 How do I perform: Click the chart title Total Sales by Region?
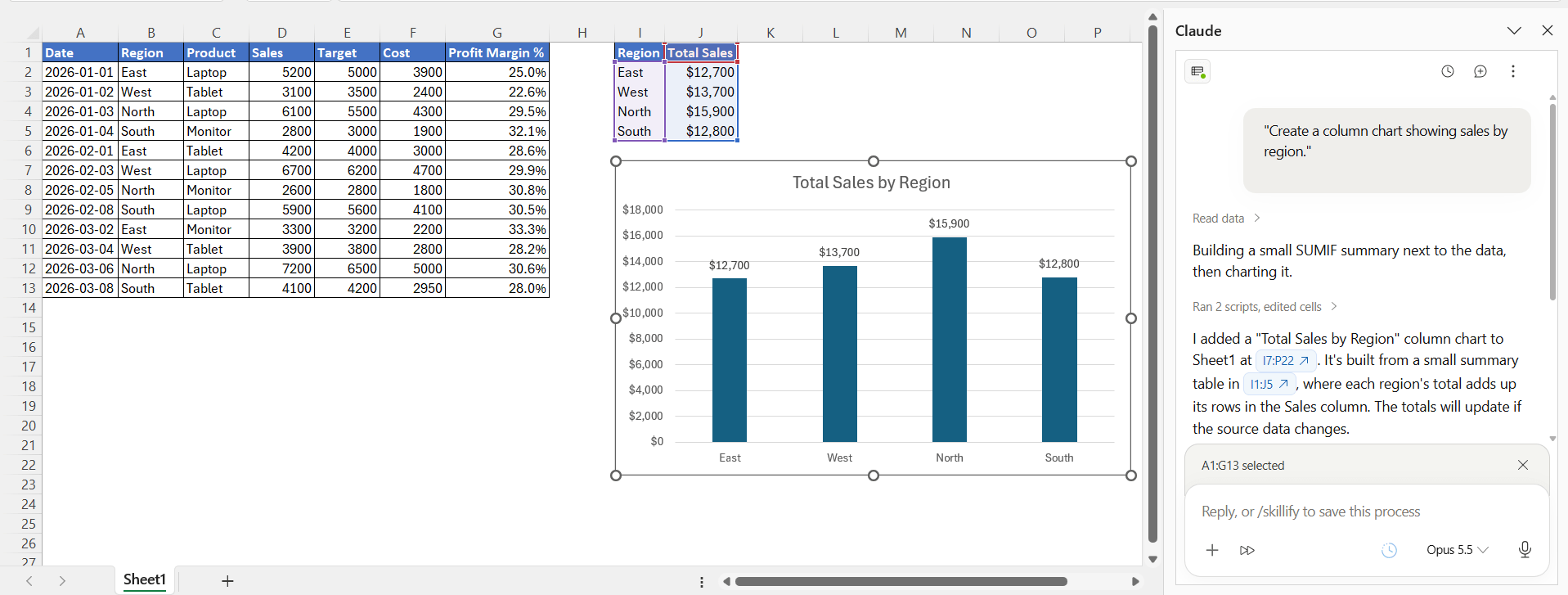[871, 183]
